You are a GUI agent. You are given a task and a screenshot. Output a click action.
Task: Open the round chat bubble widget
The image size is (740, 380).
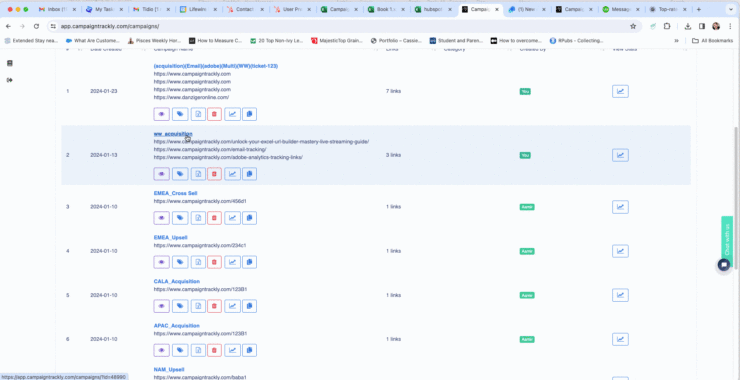[723, 265]
